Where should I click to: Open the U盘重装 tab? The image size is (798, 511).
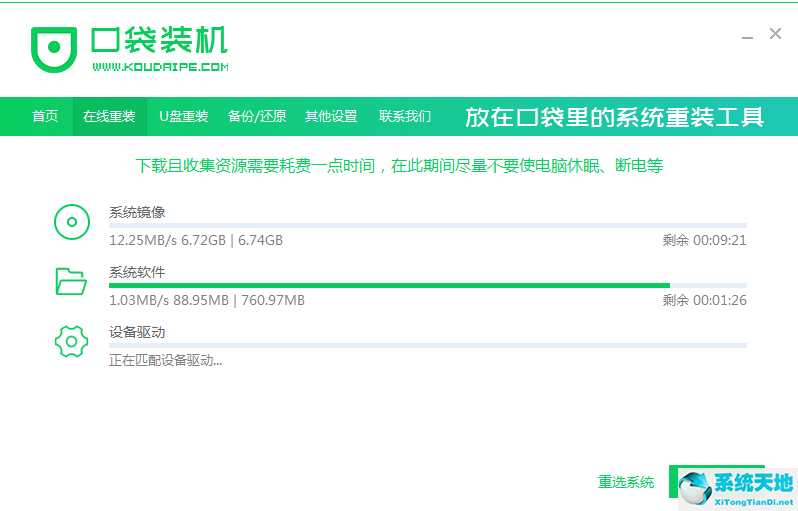(x=184, y=117)
